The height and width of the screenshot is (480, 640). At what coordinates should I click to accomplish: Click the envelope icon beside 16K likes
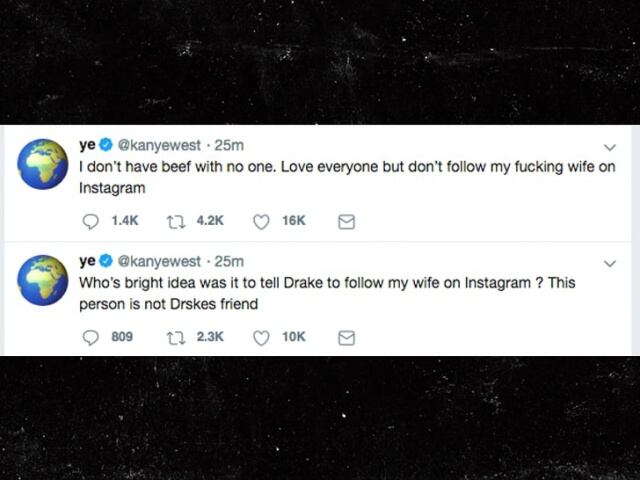point(346,221)
